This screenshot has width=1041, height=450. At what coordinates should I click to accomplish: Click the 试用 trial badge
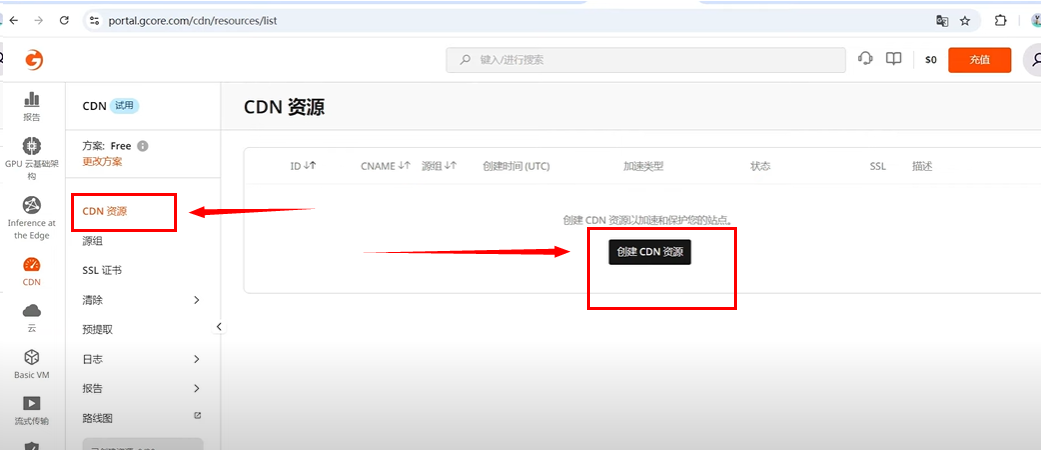point(124,106)
